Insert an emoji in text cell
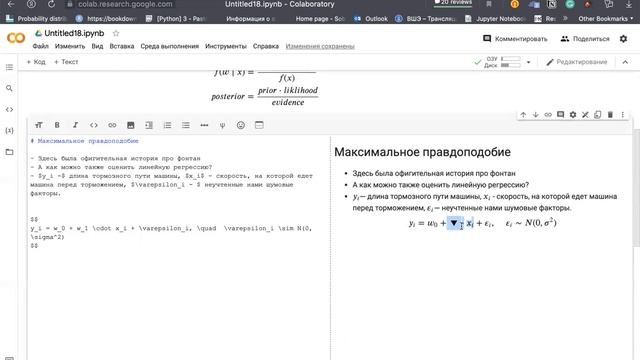Viewport: 640px width, 360px height. [241, 125]
